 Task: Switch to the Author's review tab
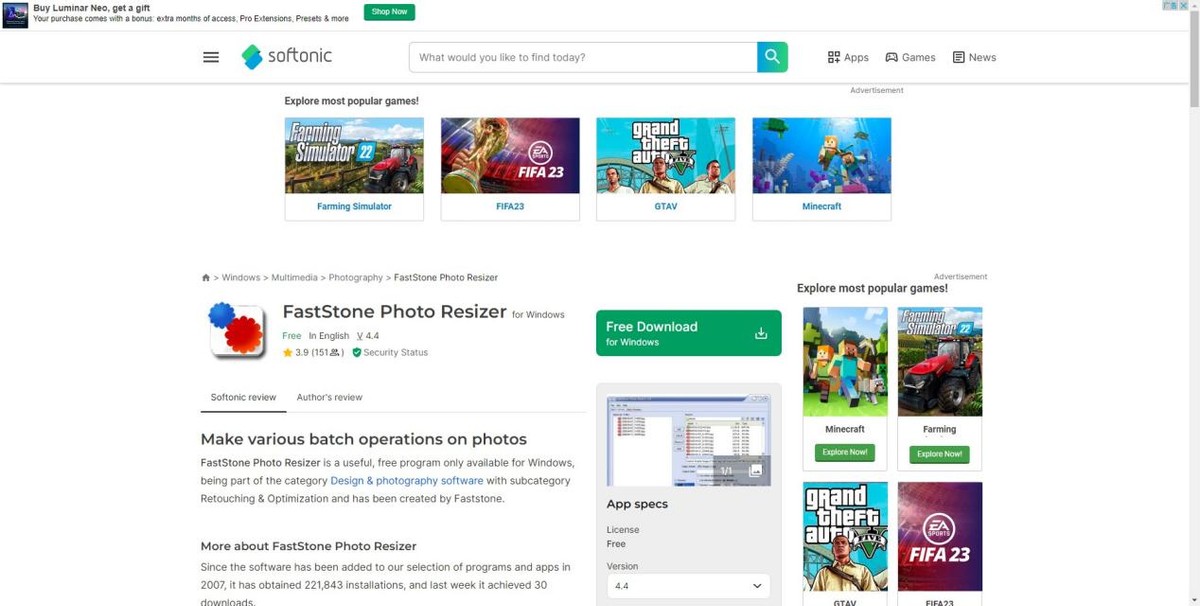pos(329,397)
